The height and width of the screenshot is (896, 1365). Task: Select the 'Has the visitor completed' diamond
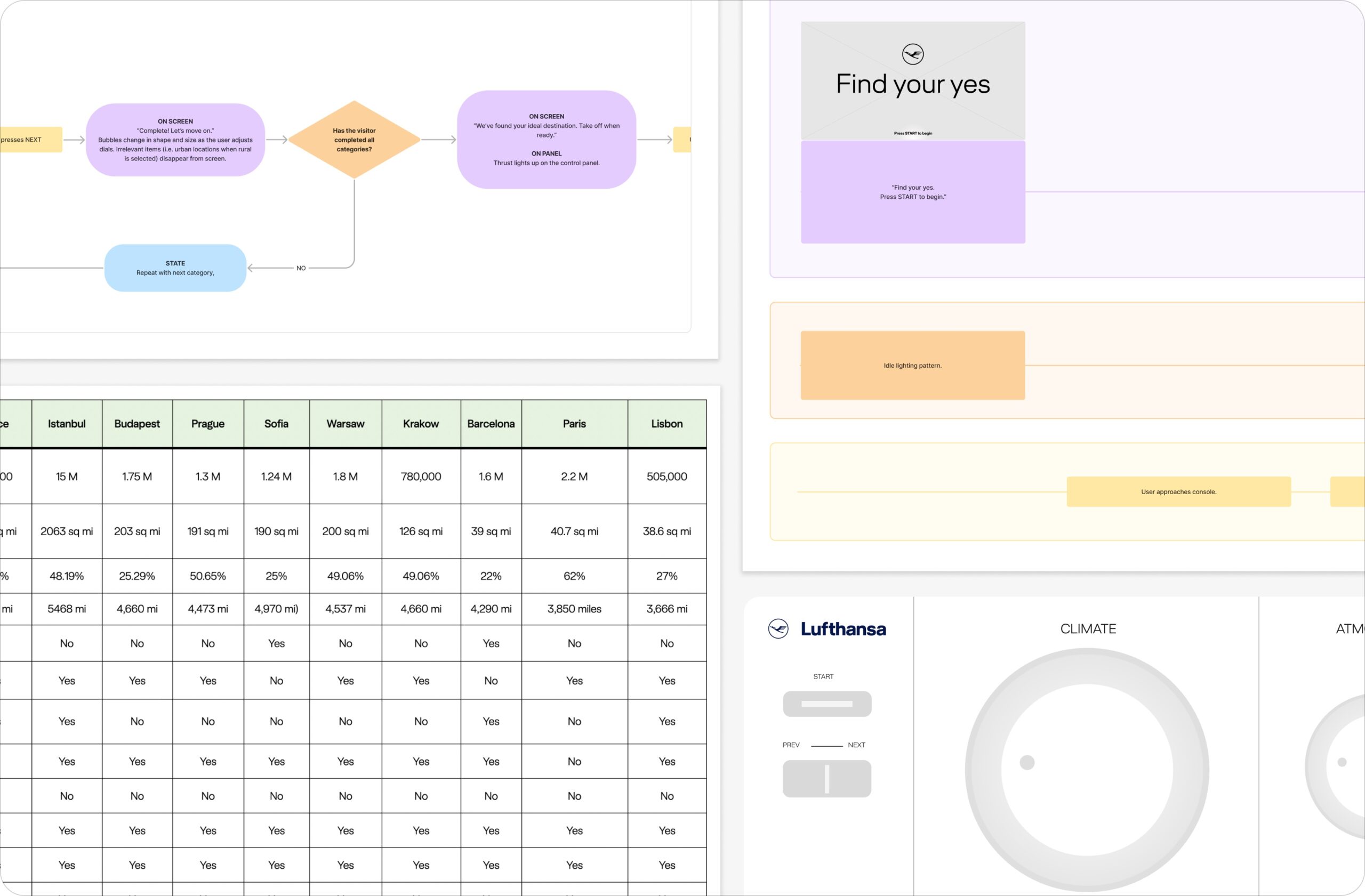tap(354, 140)
